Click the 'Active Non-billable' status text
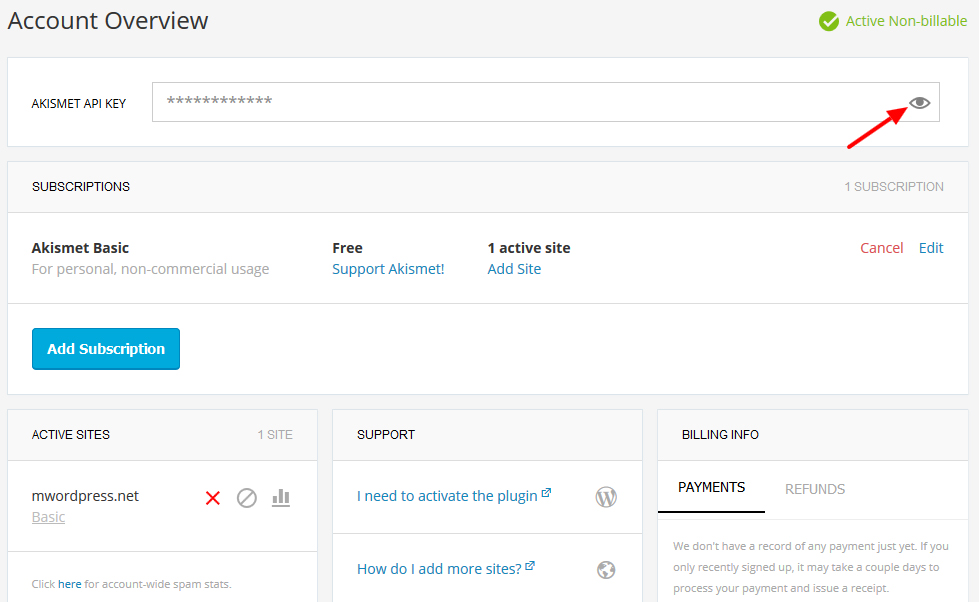This screenshot has height=602, width=979. click(x=906, y=21)
